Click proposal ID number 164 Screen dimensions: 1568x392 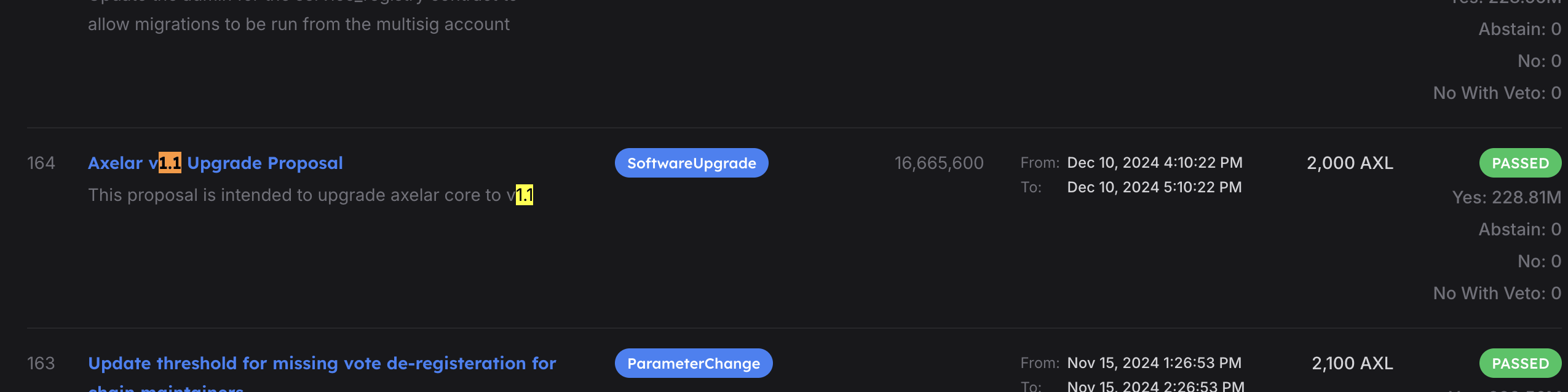click(41, 163)
